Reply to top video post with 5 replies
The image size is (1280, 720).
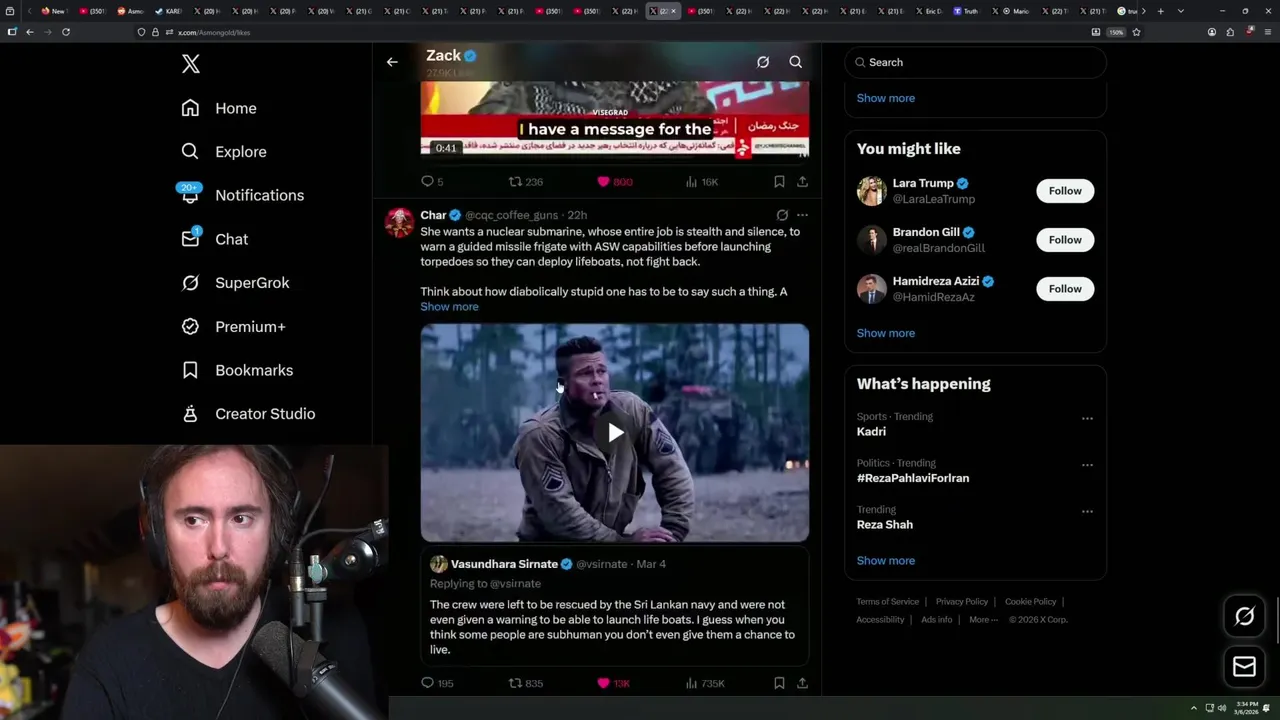point(432,181)
